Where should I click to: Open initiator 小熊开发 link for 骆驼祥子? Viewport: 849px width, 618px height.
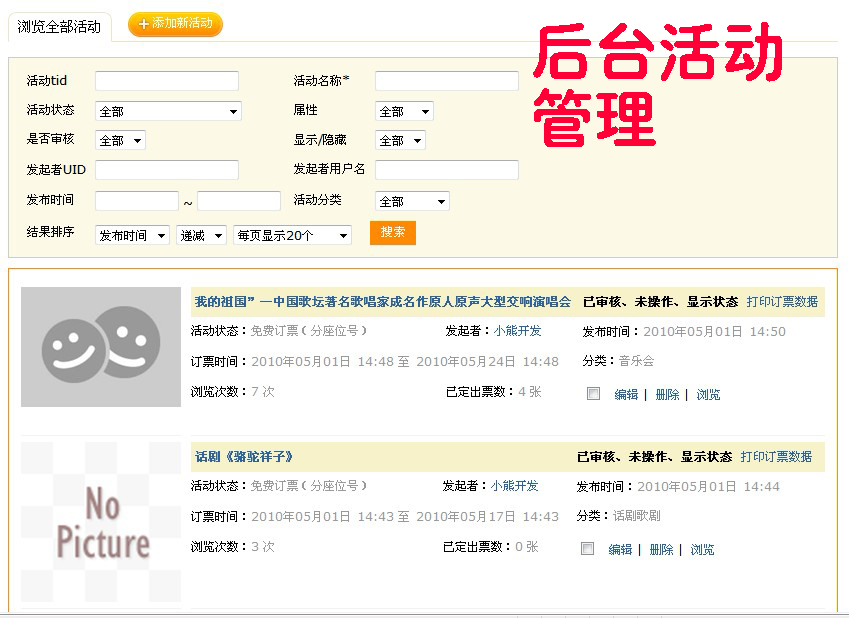point(514,486)
